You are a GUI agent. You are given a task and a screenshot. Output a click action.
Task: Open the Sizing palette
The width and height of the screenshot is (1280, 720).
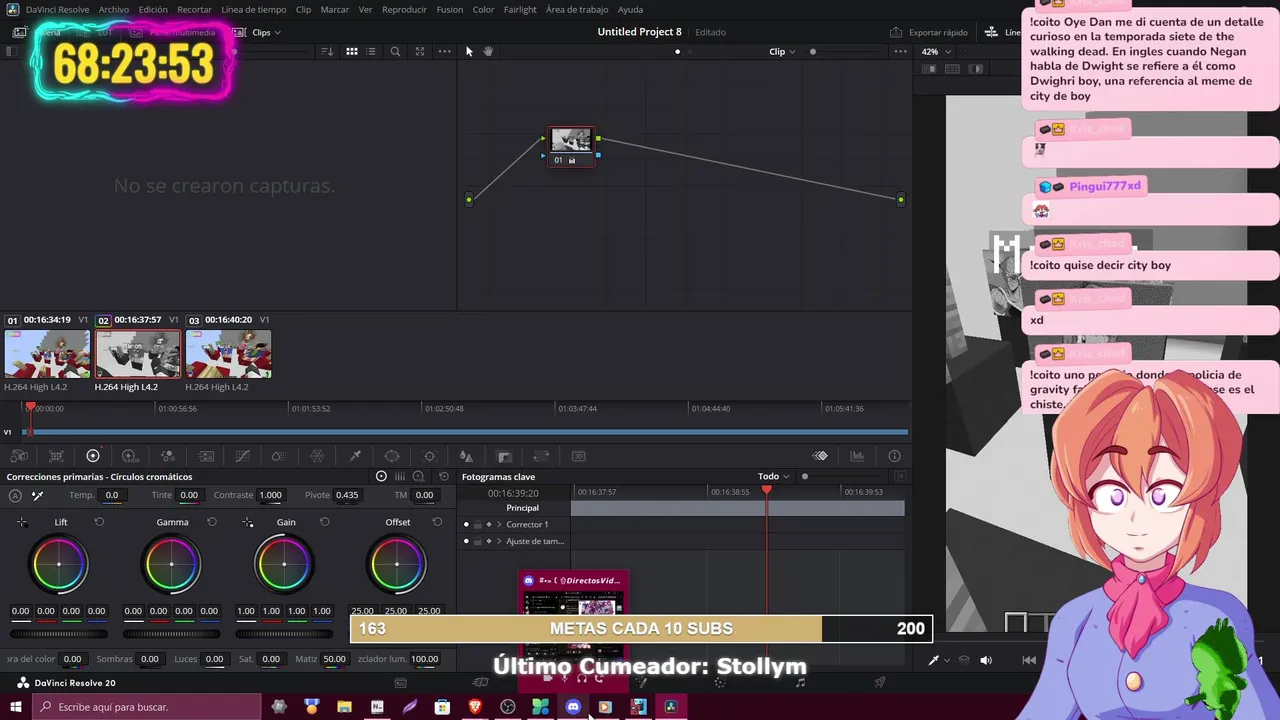tap(541, 456)
